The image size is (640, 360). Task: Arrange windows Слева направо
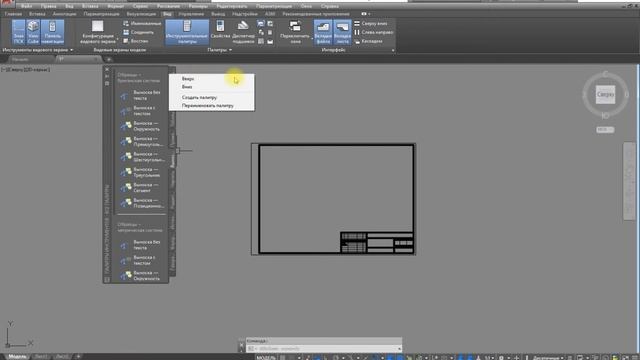tap(373, 32)
